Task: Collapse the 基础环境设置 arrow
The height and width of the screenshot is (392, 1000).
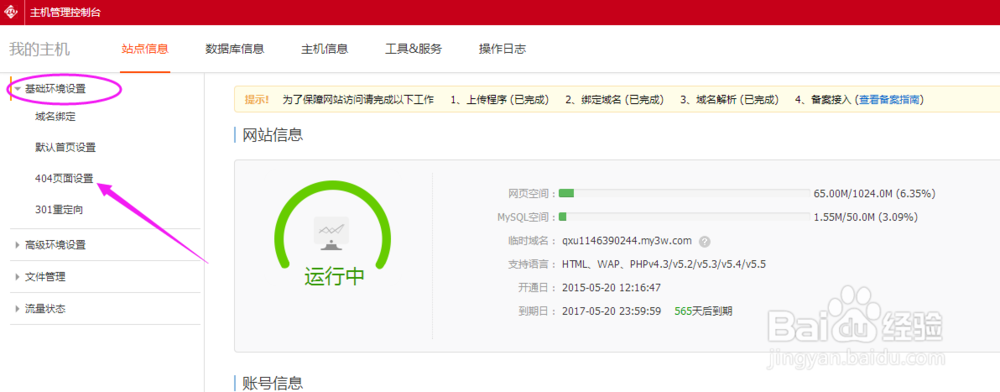Action: [x=18, y=89]
